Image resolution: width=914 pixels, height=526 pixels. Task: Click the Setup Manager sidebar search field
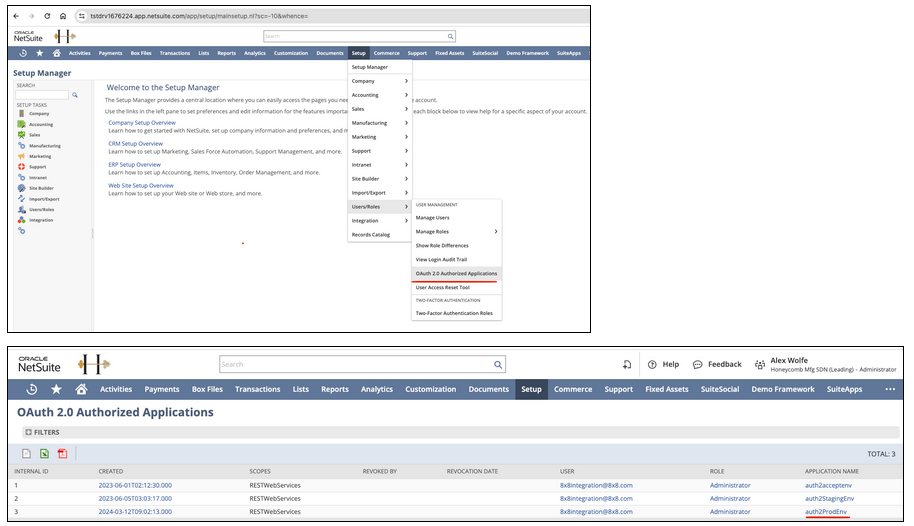click(42, 95)
